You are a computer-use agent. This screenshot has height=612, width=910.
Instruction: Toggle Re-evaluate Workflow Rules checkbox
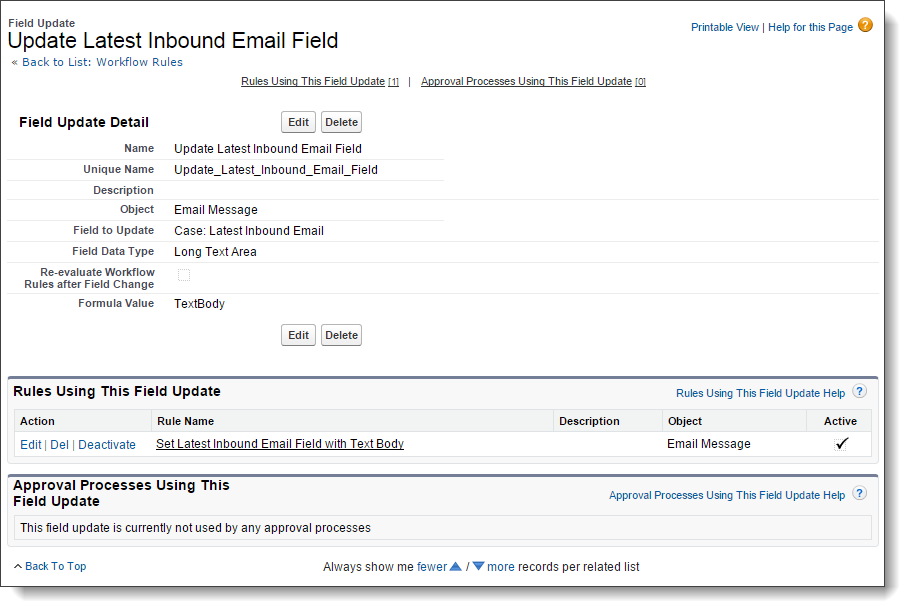pyautogui.click(x=184, y=275)
